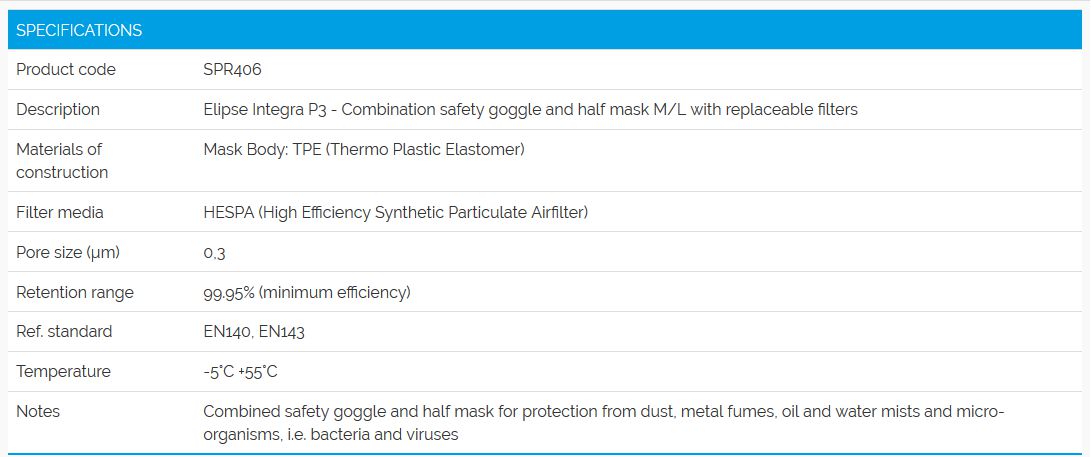The image size is (1091, 457).
Task: Select the 0.3 pore size value
Action: (x=214, y=253)
